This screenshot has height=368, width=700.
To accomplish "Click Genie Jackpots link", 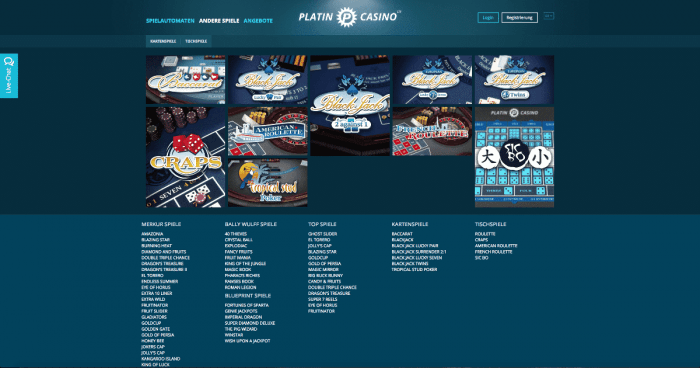I will coord(241,311).
